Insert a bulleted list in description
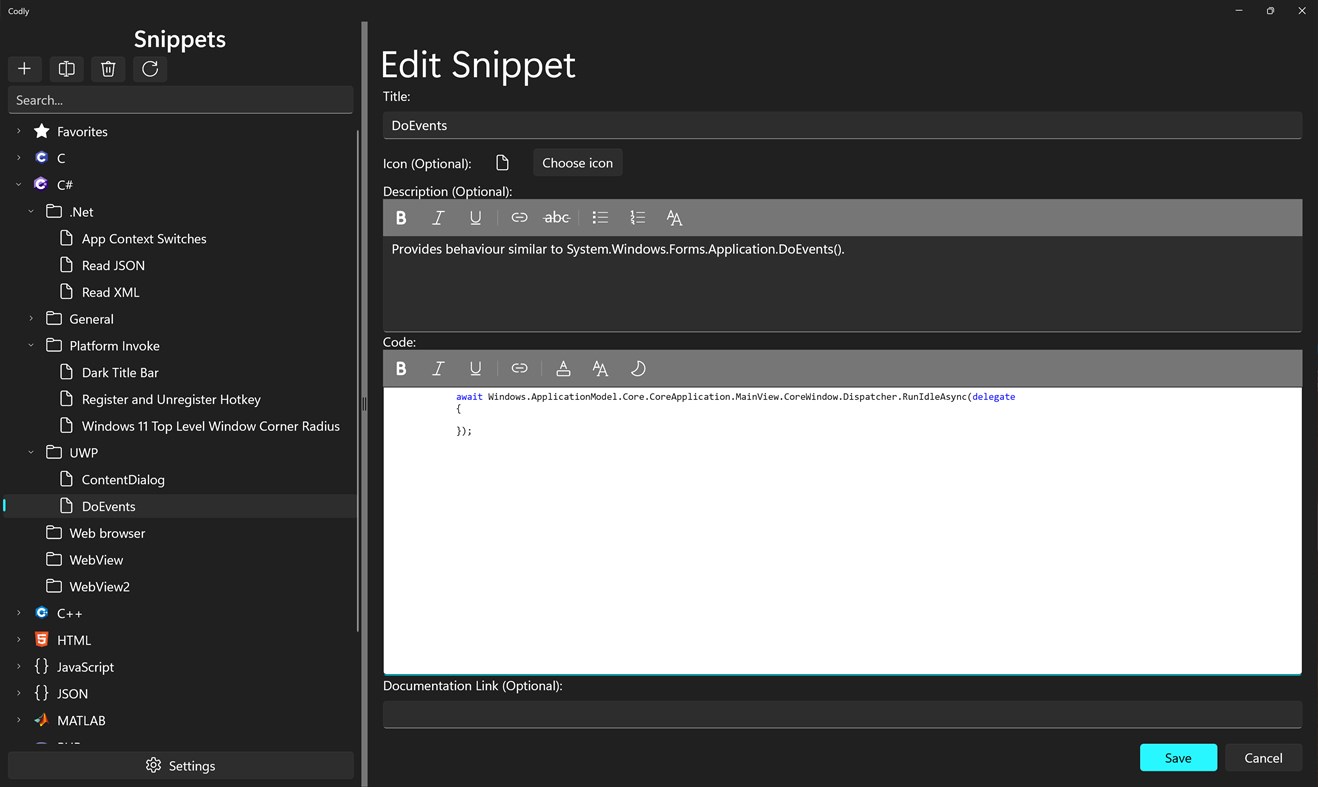Viewport: 1318px width, 787px height. point(600,217)
